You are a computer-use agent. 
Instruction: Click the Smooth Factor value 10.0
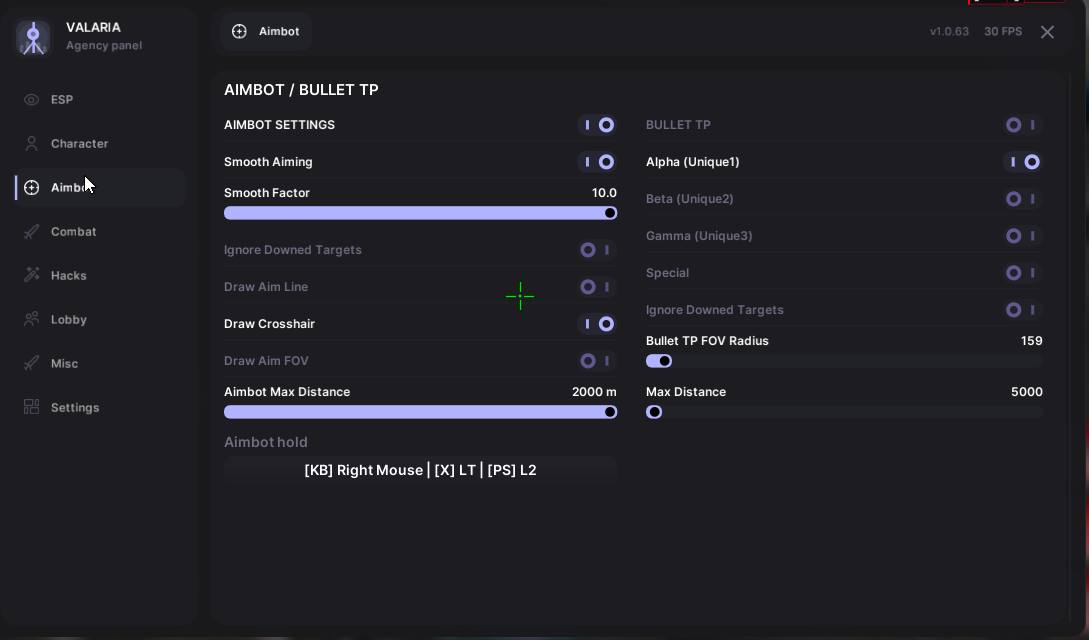[604, 193]
